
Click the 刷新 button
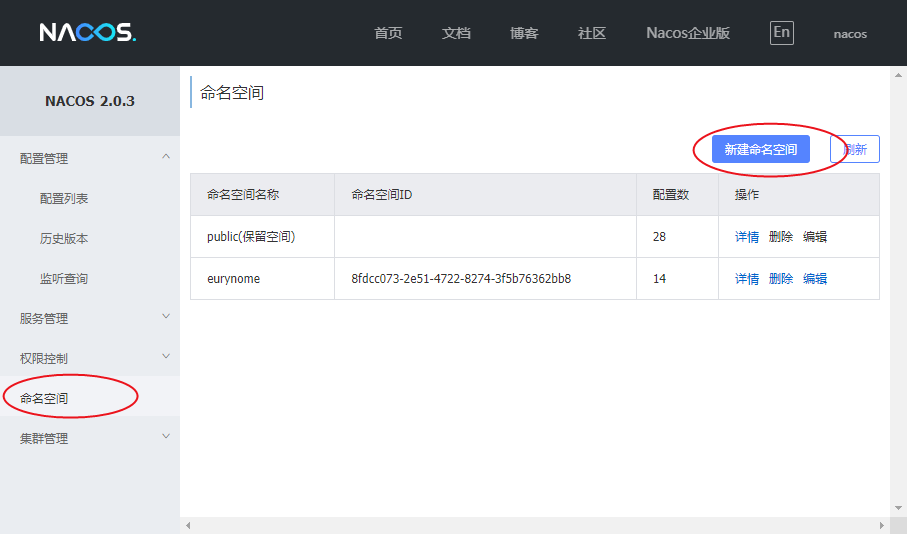pos(855,149)
